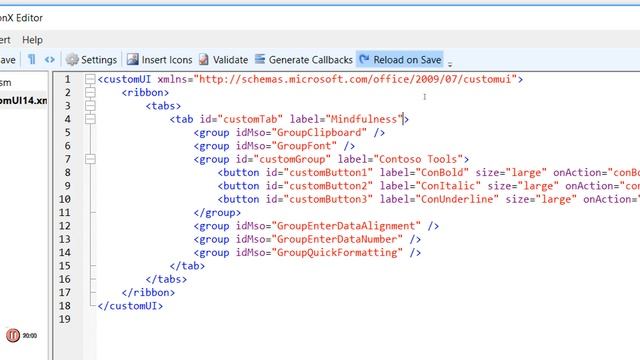Collapse the ribbon node on line 2
This screenshot has width=640, height=360.
pos(90,93)
